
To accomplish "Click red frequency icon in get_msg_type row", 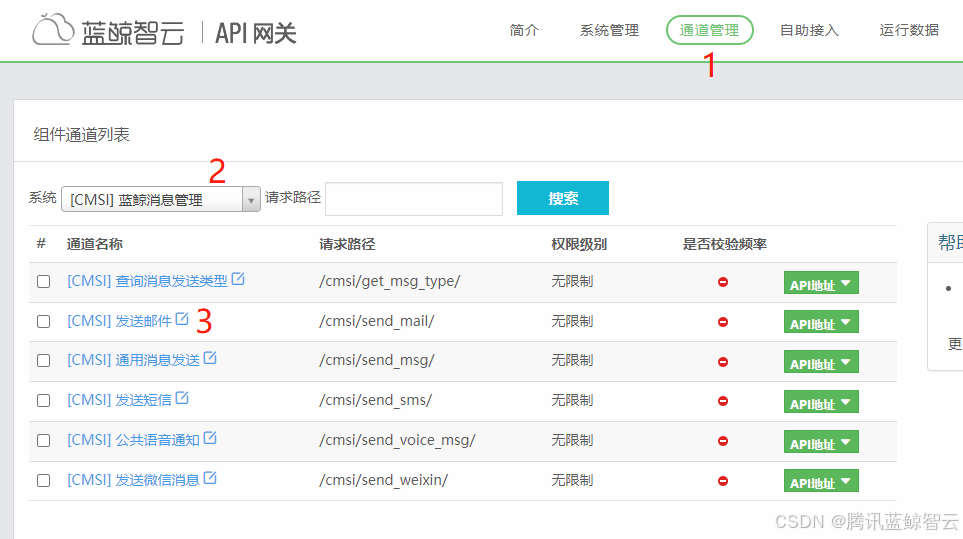I will coord(723,282).
